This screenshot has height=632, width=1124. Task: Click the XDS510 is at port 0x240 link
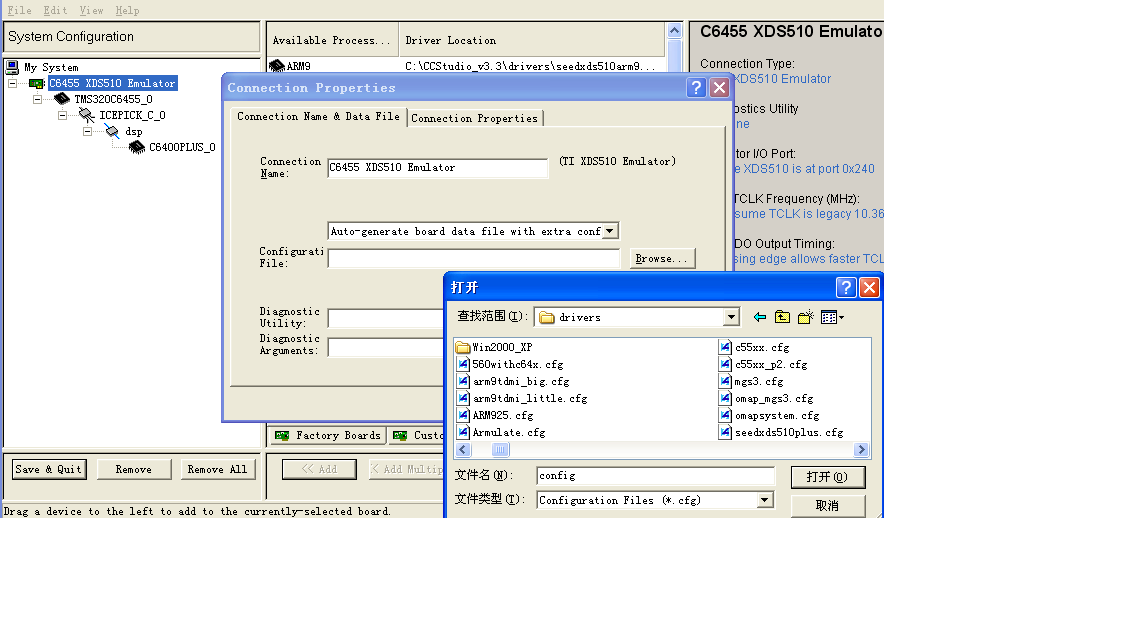tap(804, 169)
